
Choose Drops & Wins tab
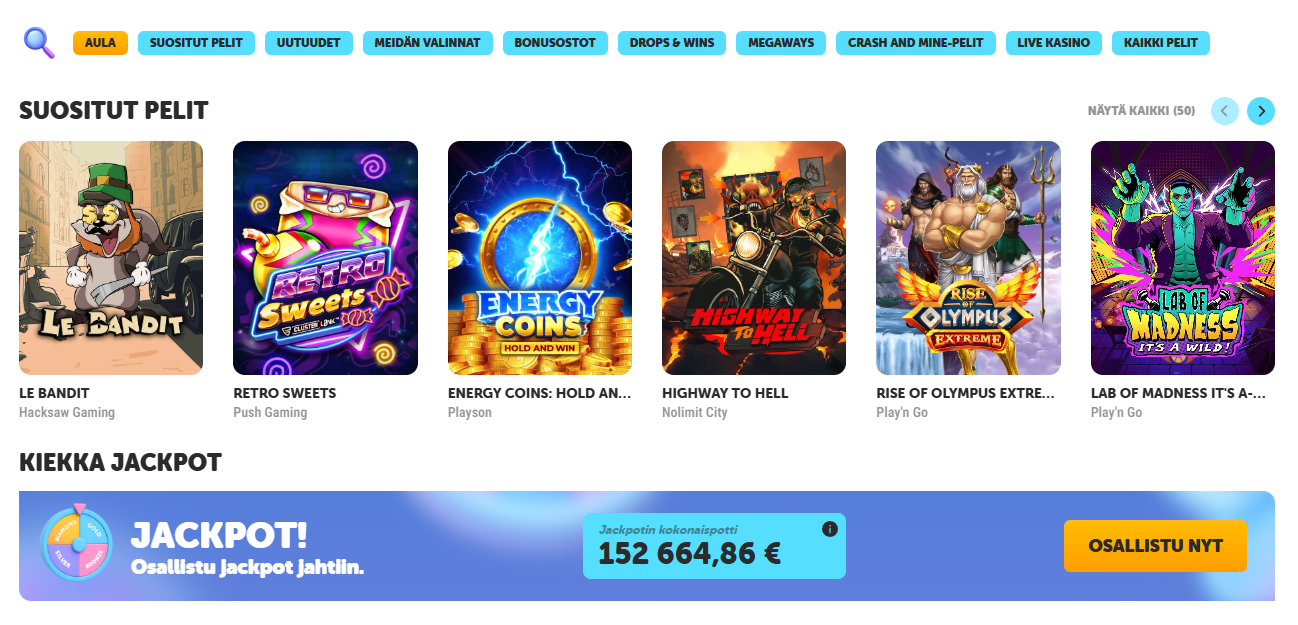[672, 43]
